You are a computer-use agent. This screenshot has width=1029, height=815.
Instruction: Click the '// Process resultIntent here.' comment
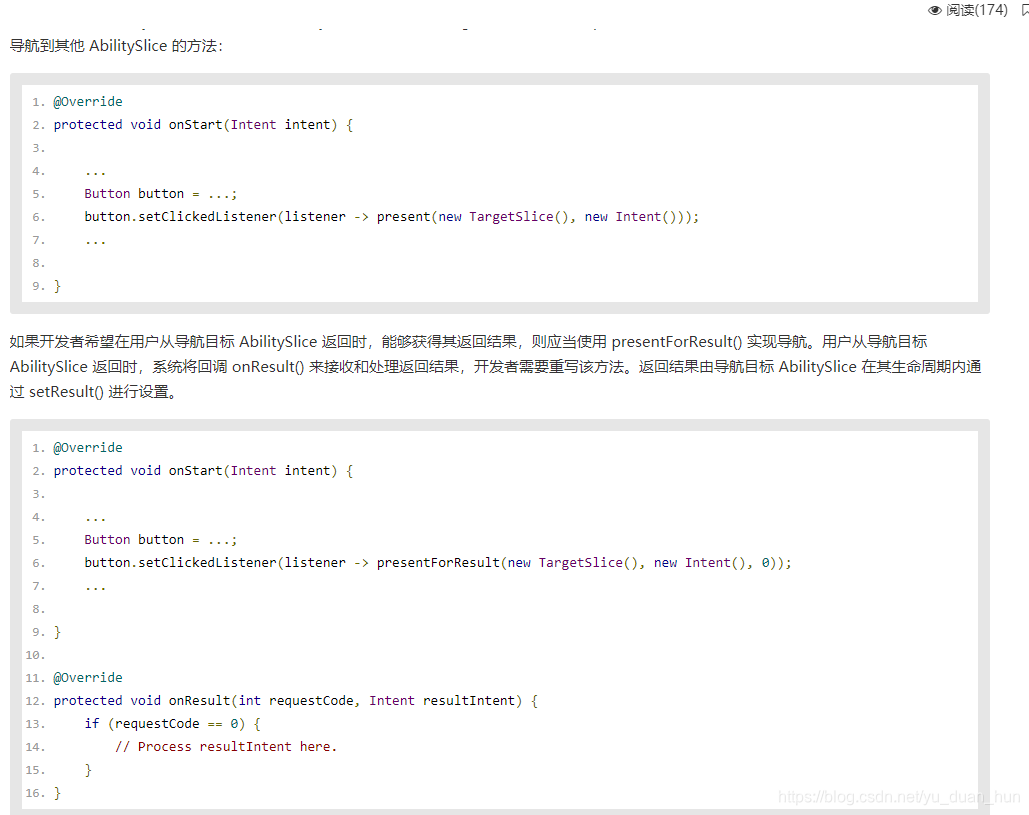(226, 747)
